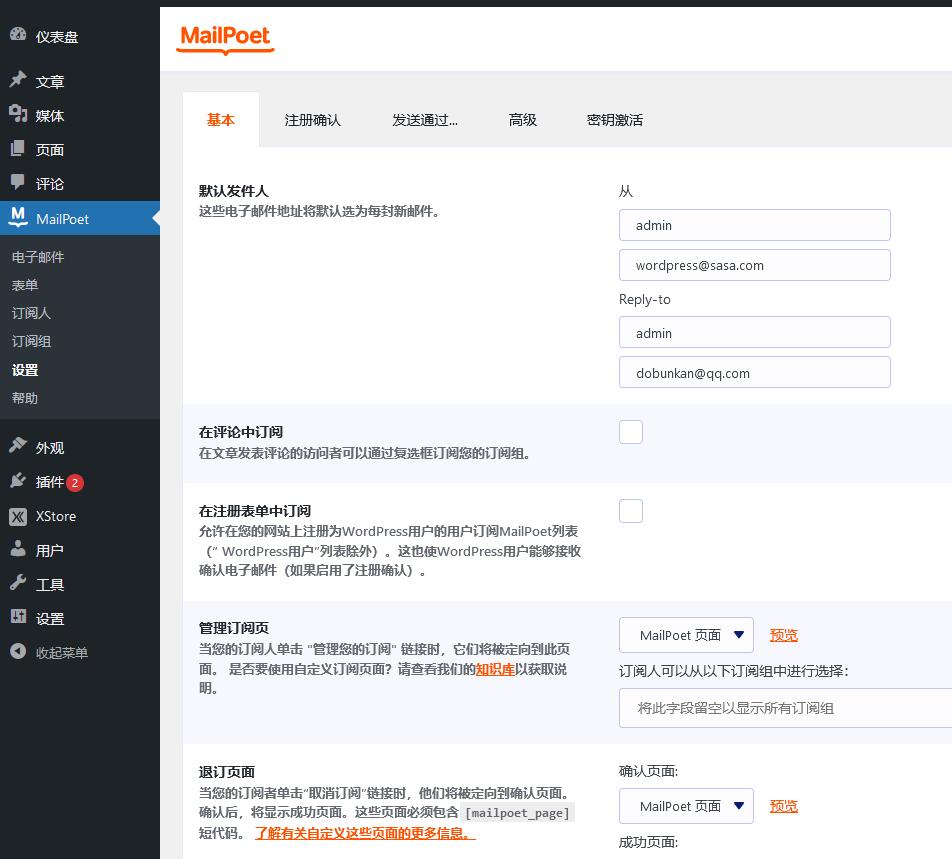Click the collapse menu arrow icon
The height and width of the screenshot is (859, 952).
click(18, 651)
